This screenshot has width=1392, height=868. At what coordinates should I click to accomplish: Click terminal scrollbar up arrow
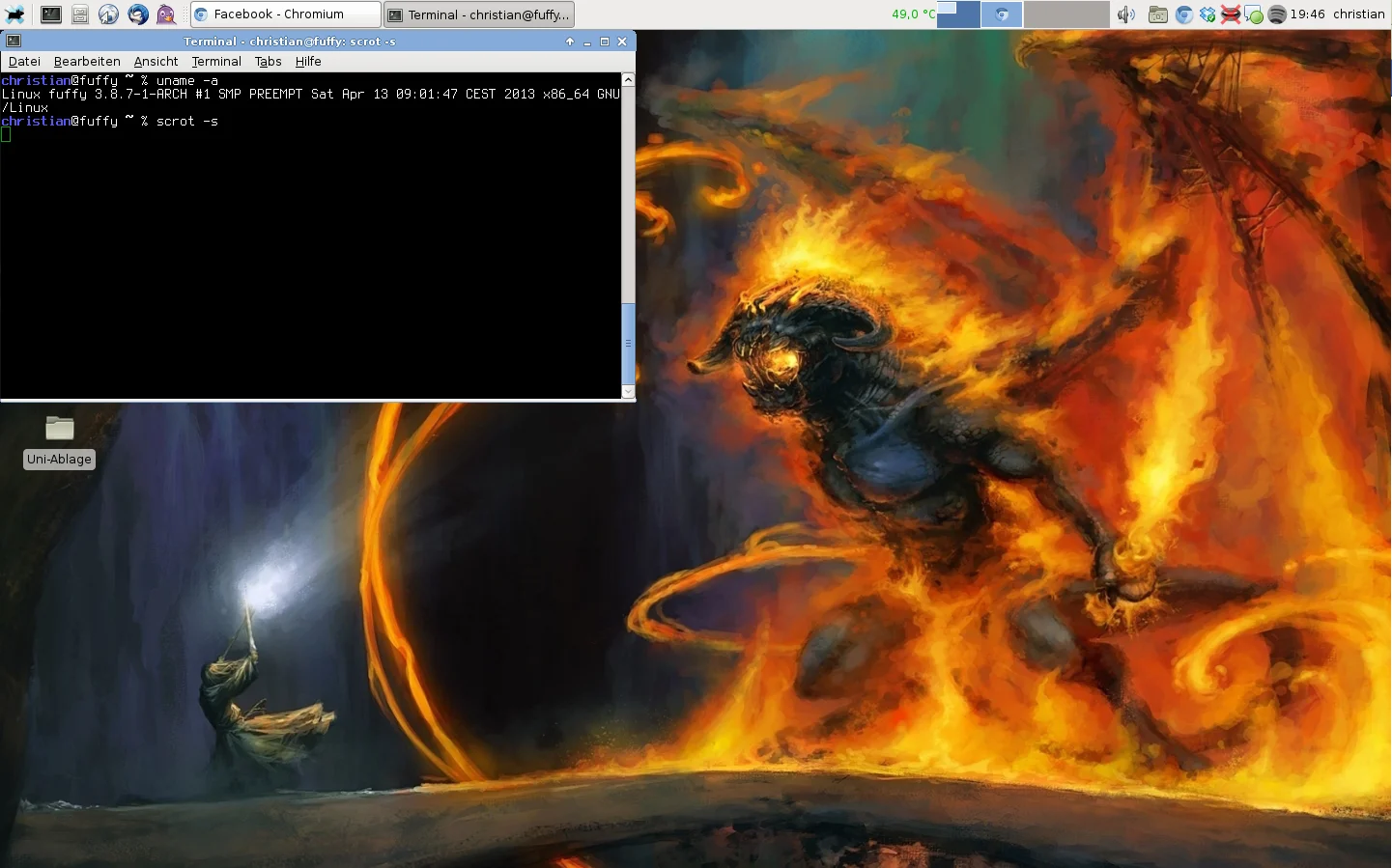click(628, 79)
